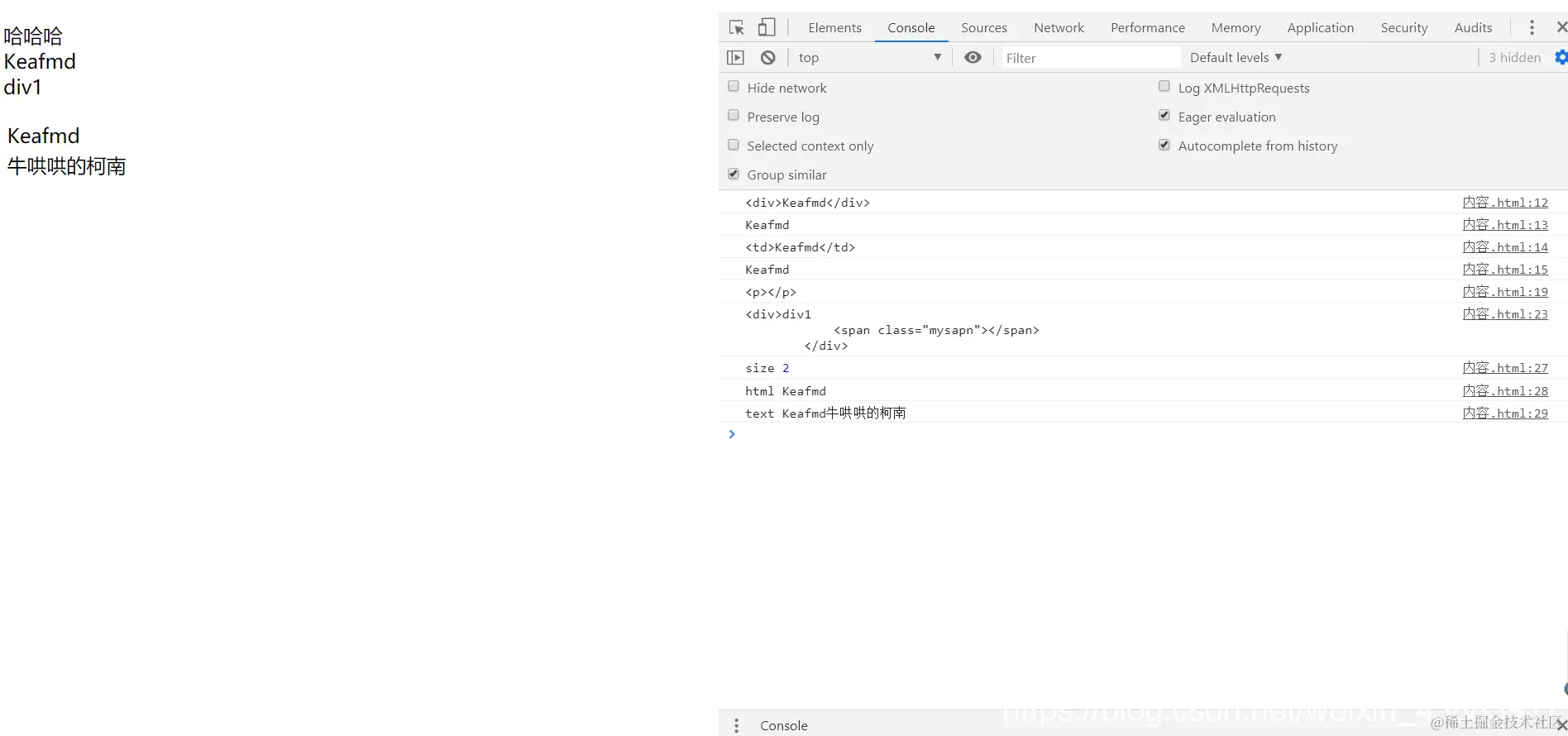Create a live expression with the eye icon

coord(973,57)
